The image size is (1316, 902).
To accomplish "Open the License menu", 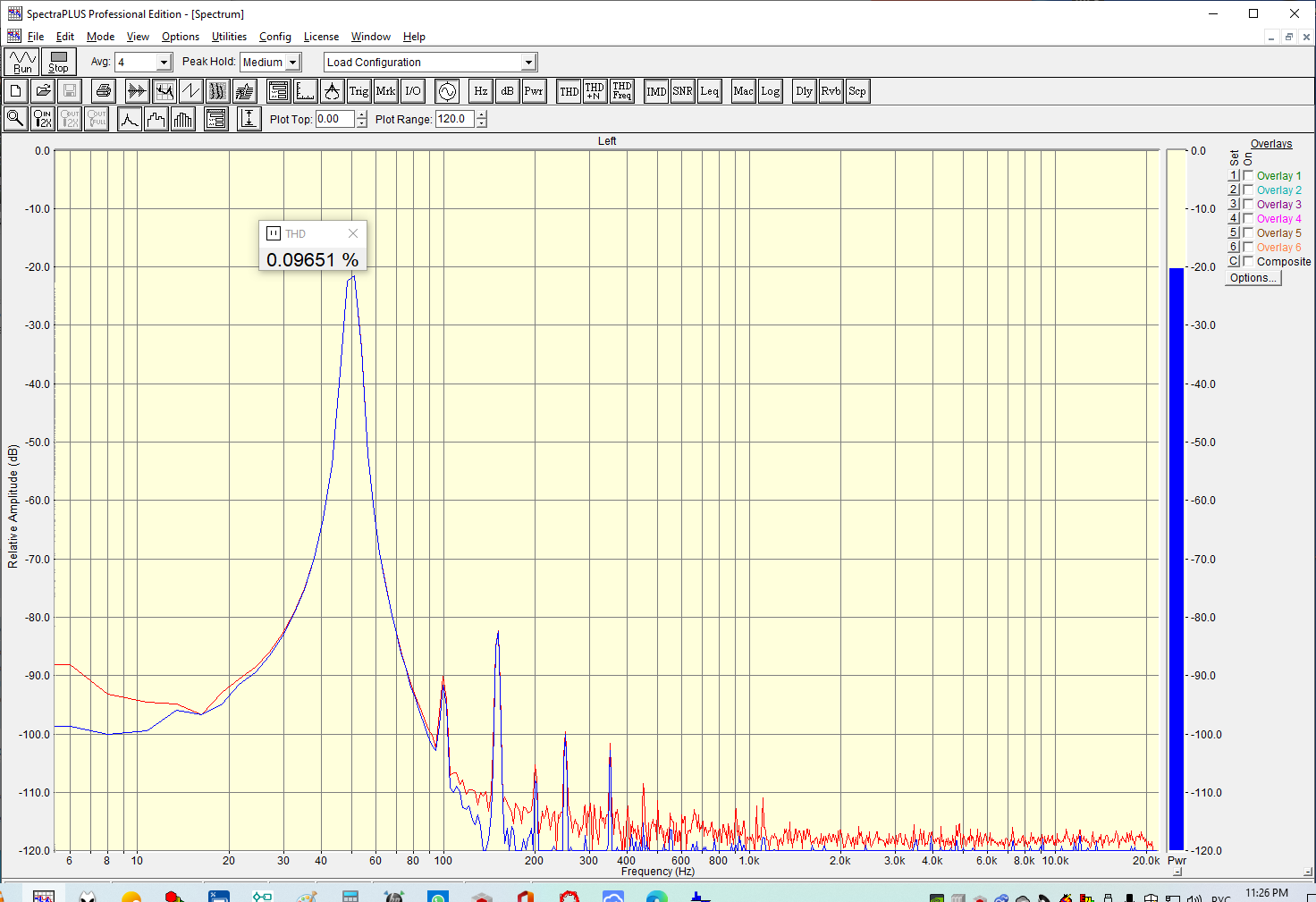I will point(321,37).
